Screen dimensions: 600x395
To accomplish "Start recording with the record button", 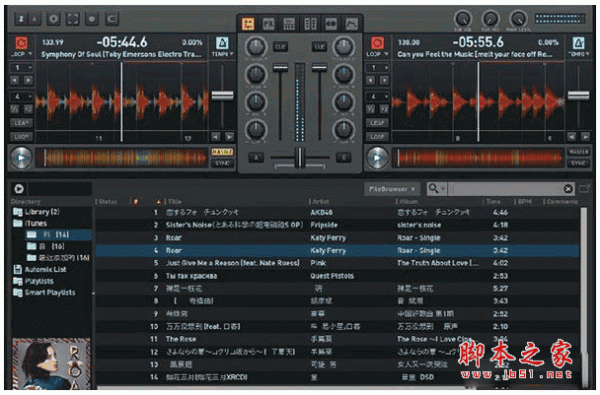I will coord(92,19).
